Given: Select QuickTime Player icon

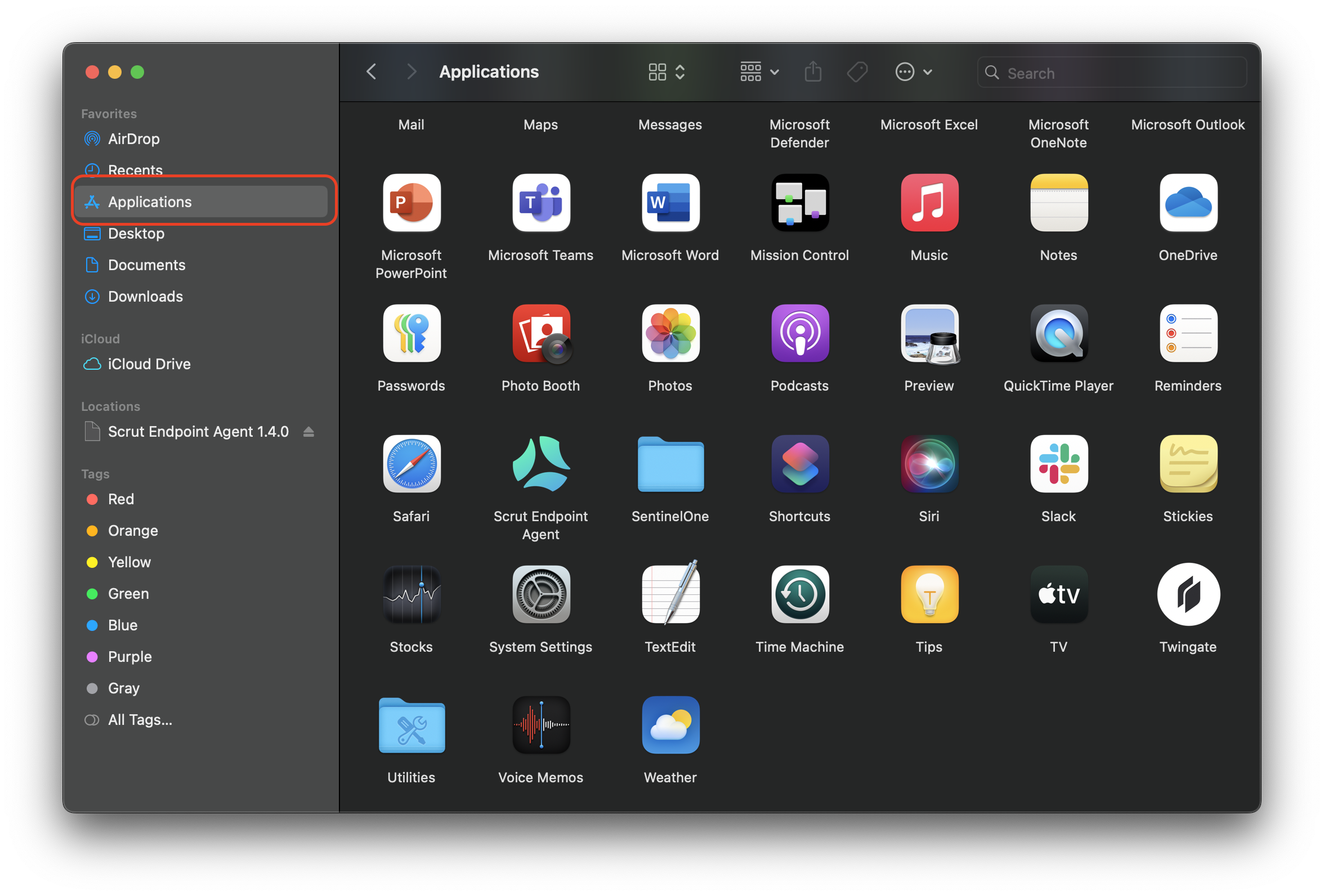Looking at the screenshot, I should pos(1058,333).
